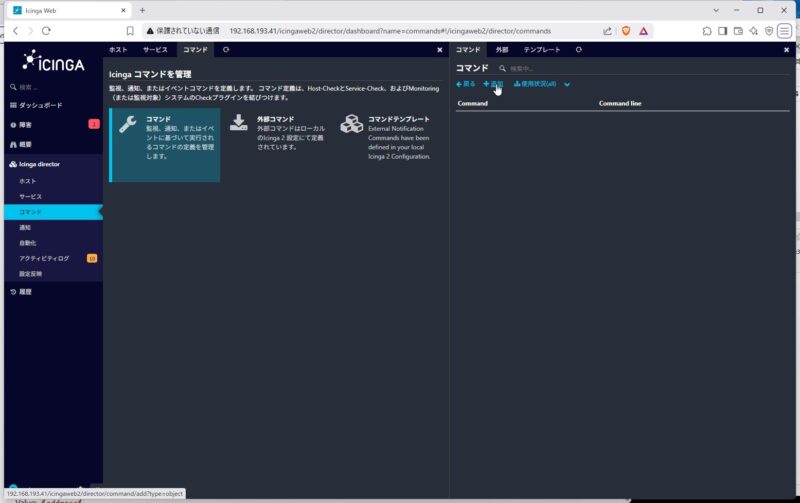The height and width of the screenshot is (503, 800).
Task: Open the Brave wallet icon
Action: pyautogui.click(x=738, y=31)
